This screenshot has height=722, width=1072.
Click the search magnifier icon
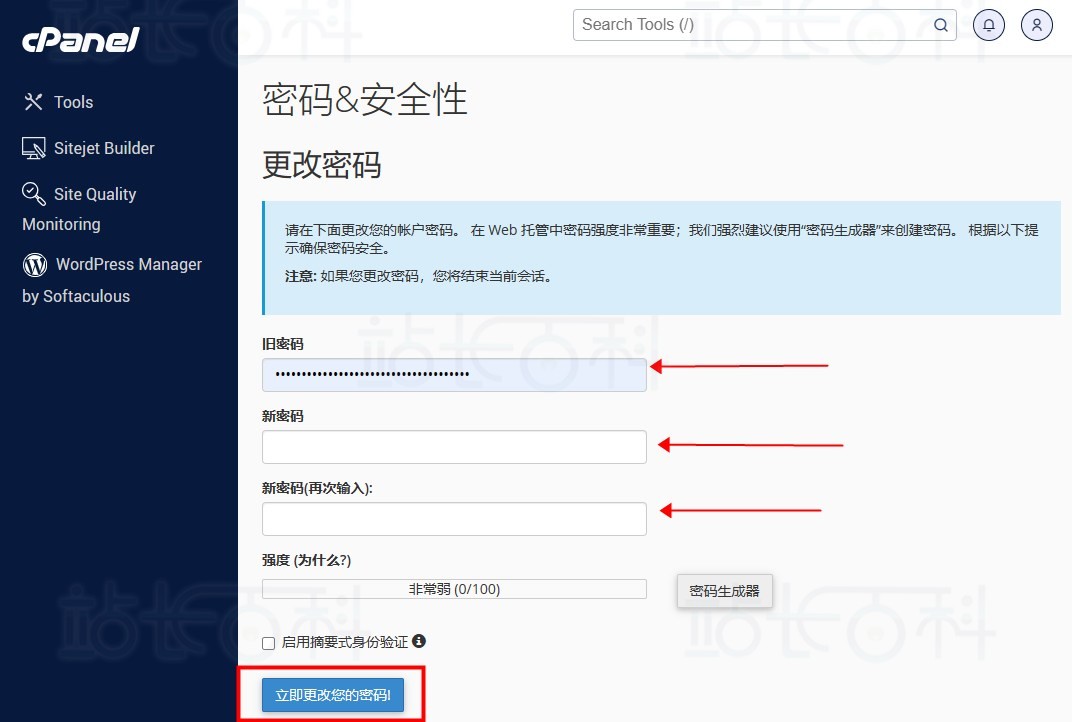click(x=941, y=25)
